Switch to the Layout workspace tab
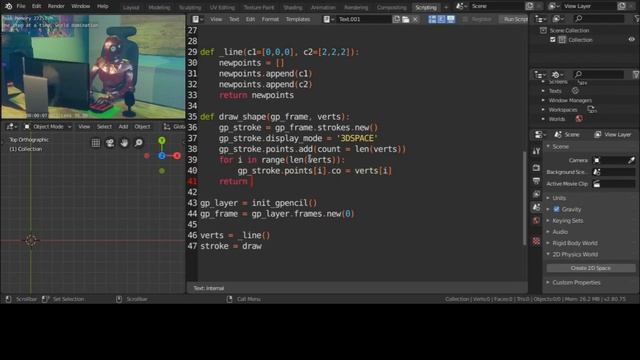 [131, 7]
